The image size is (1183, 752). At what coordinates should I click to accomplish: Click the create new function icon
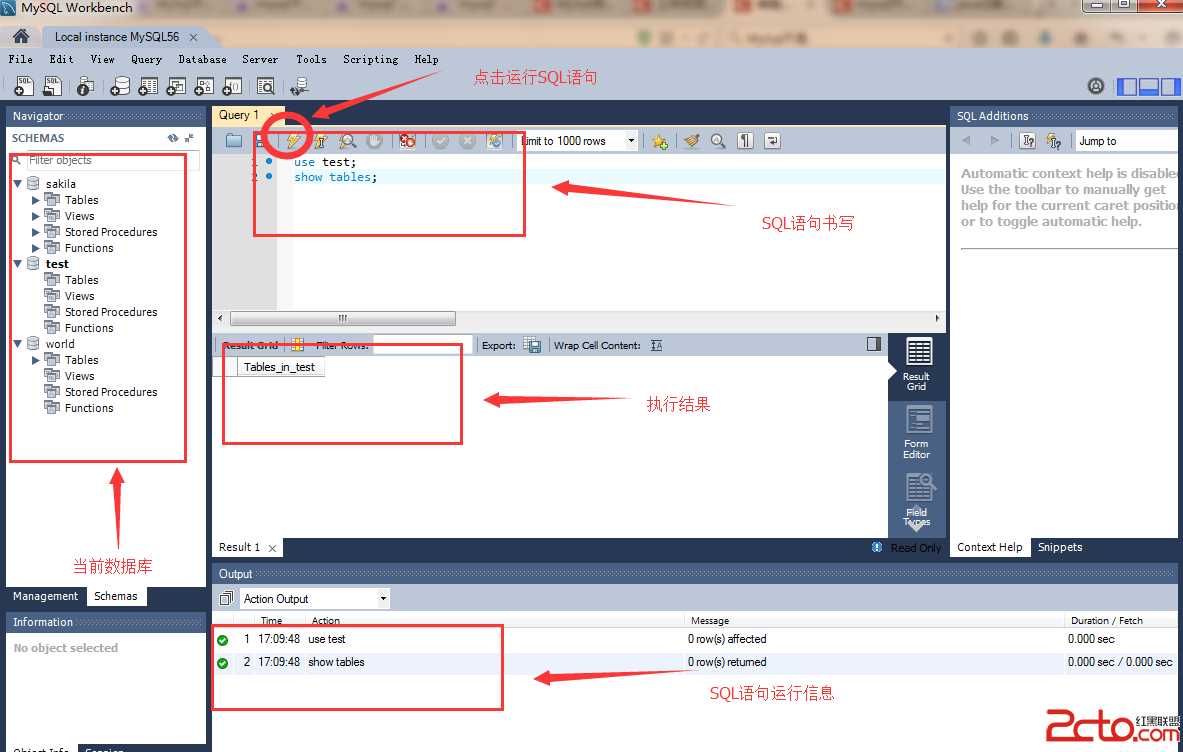point(232,87)
